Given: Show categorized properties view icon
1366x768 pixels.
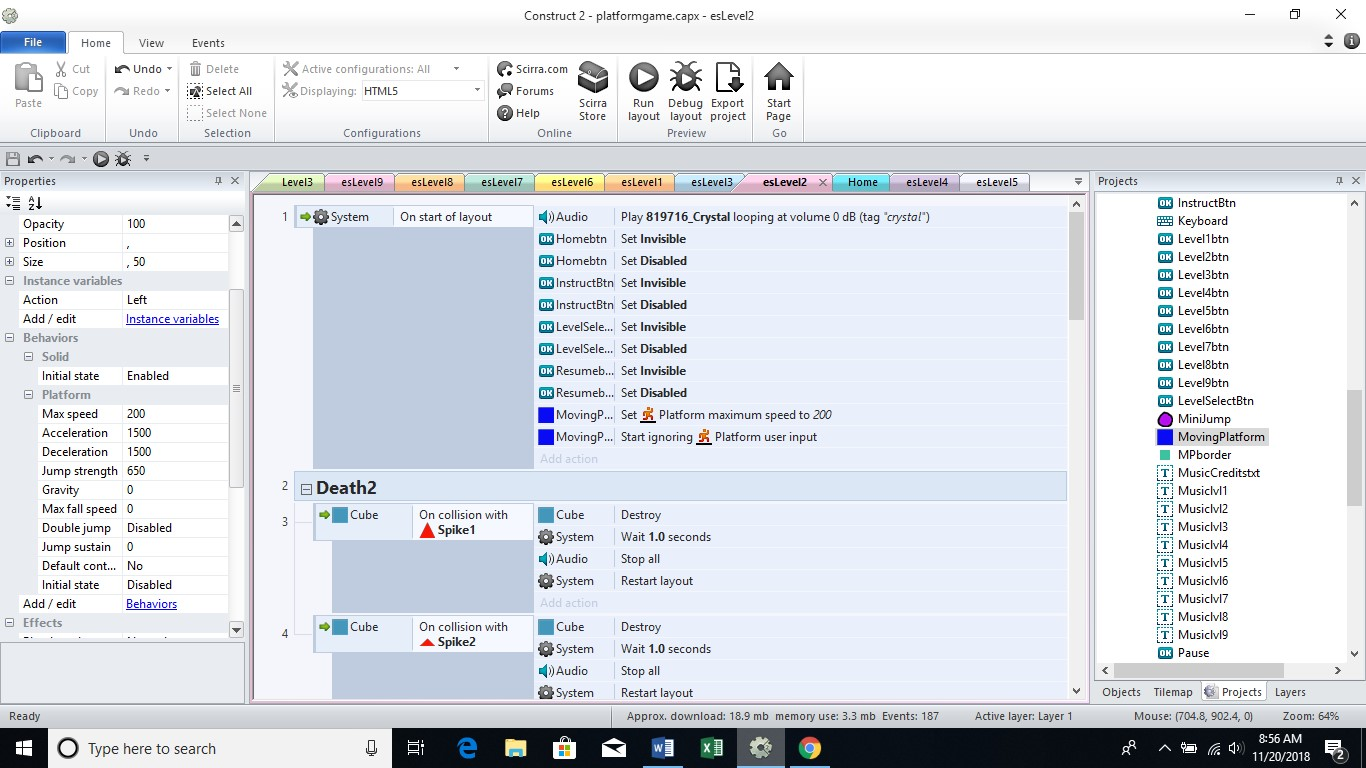Looking at the screenshot, I should point(13,203).
